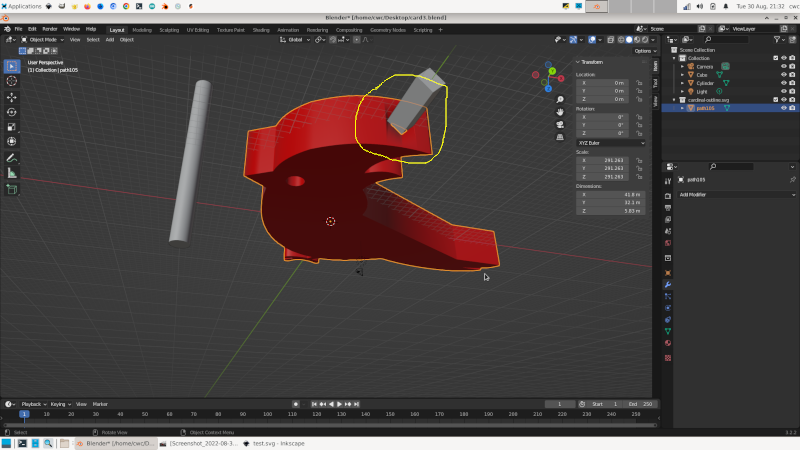Pin the path105 properties panel

pos(792,180)
